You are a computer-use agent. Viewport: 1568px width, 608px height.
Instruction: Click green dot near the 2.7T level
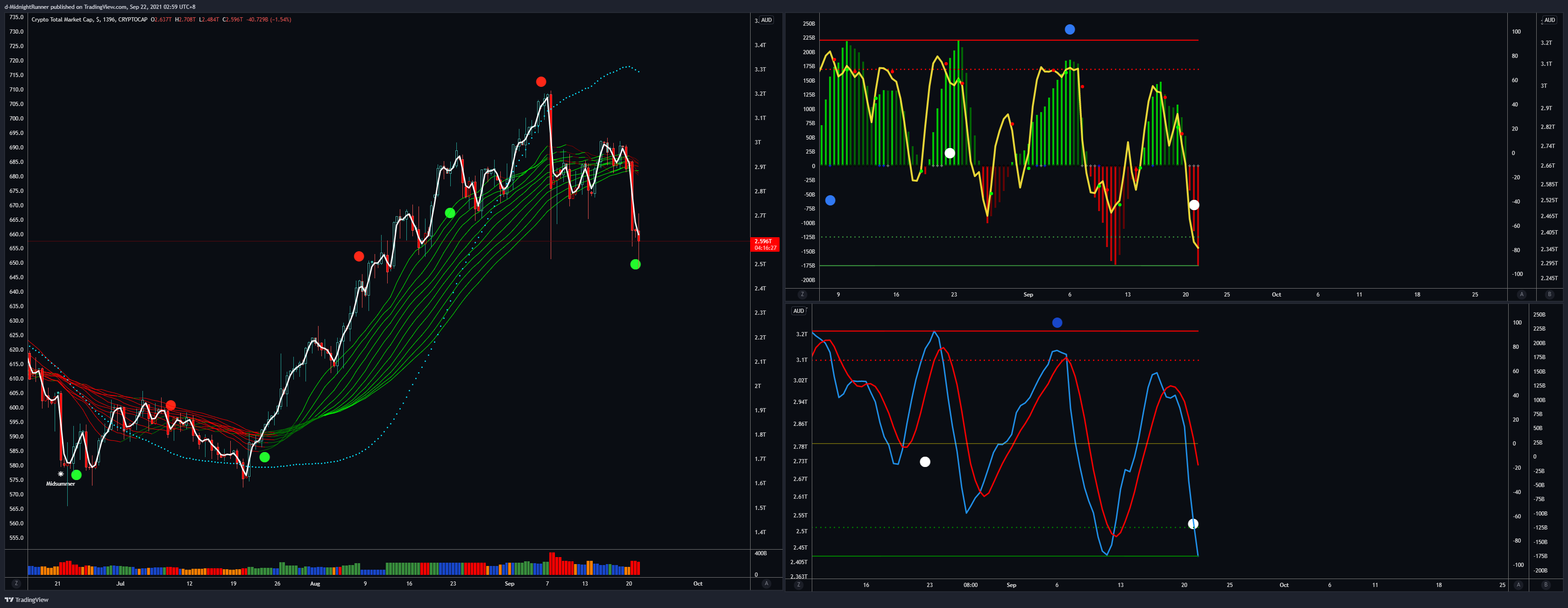click(x=450, y=212)
